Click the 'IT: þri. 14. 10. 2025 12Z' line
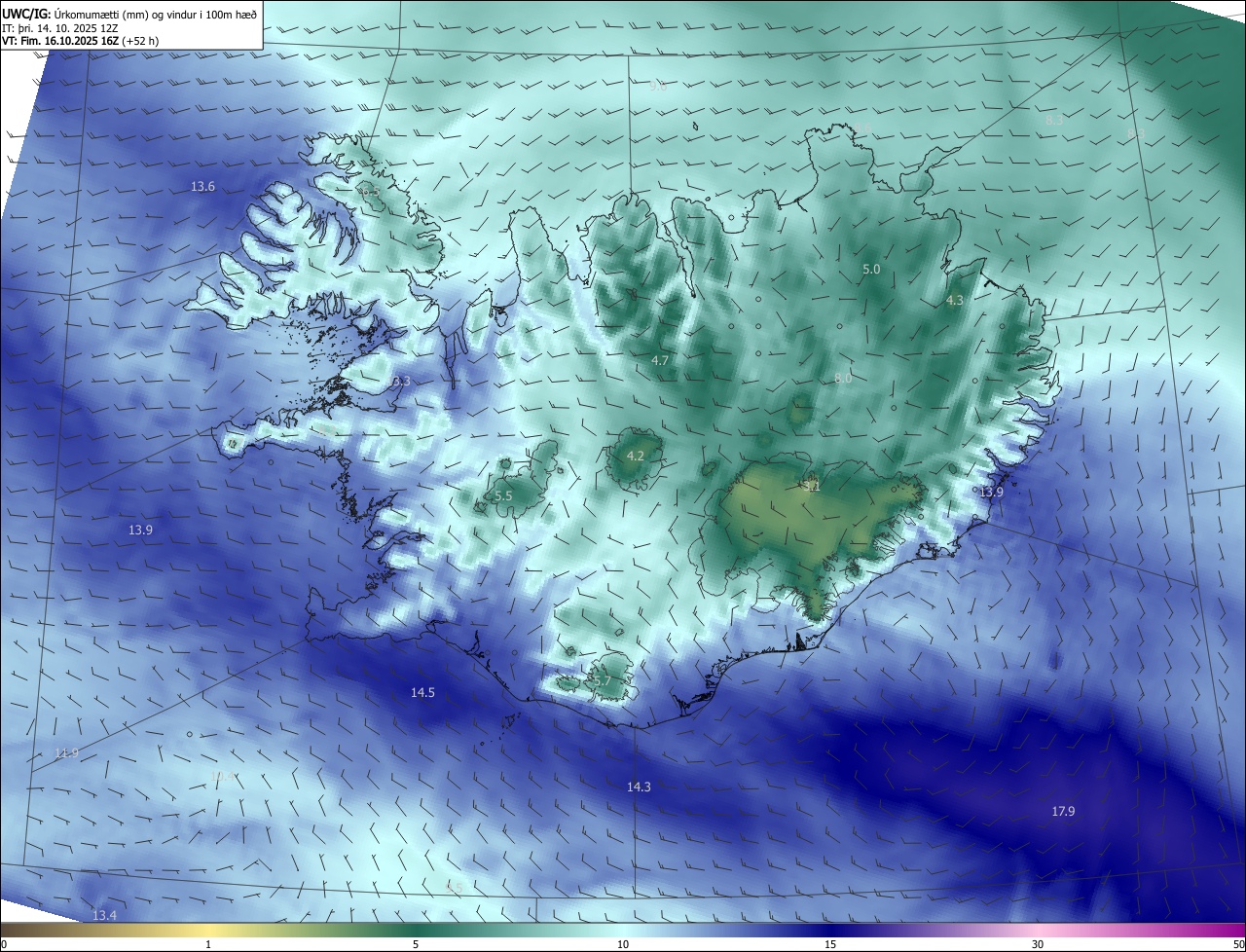 60,27
